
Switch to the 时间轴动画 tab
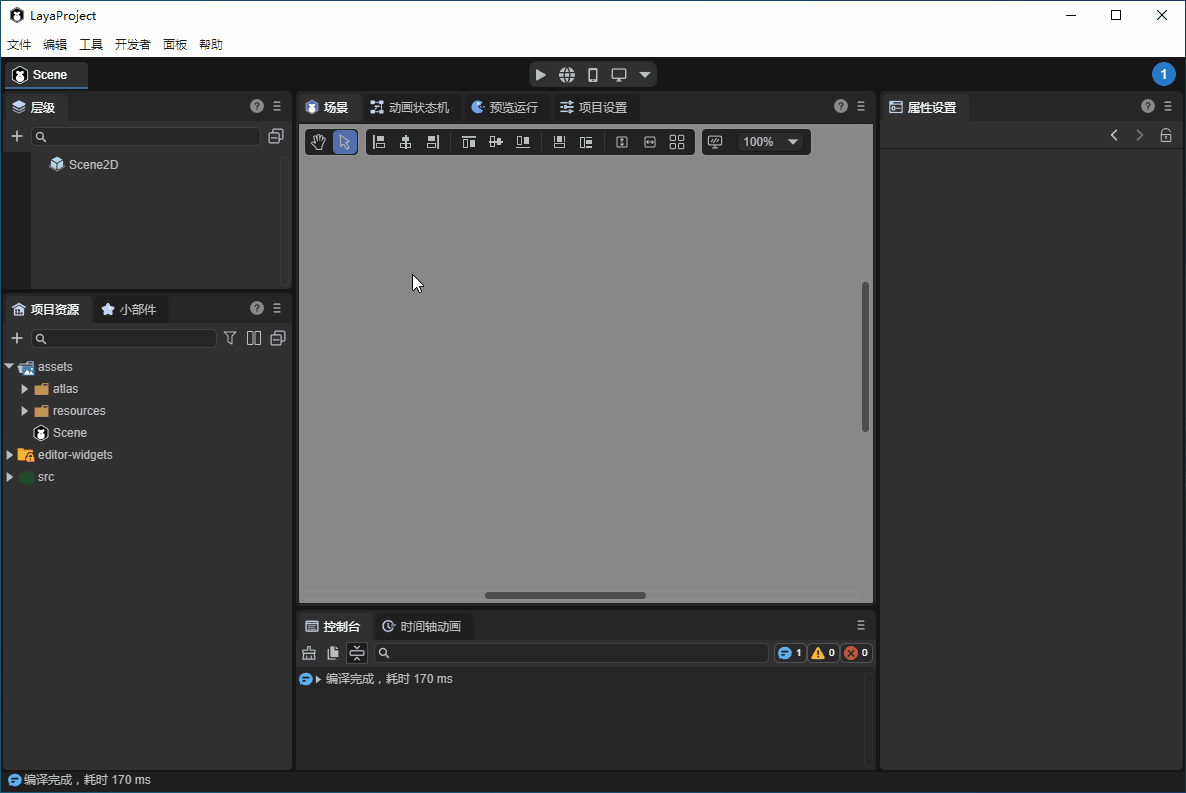pyautogui.click(x=422, y=627)
